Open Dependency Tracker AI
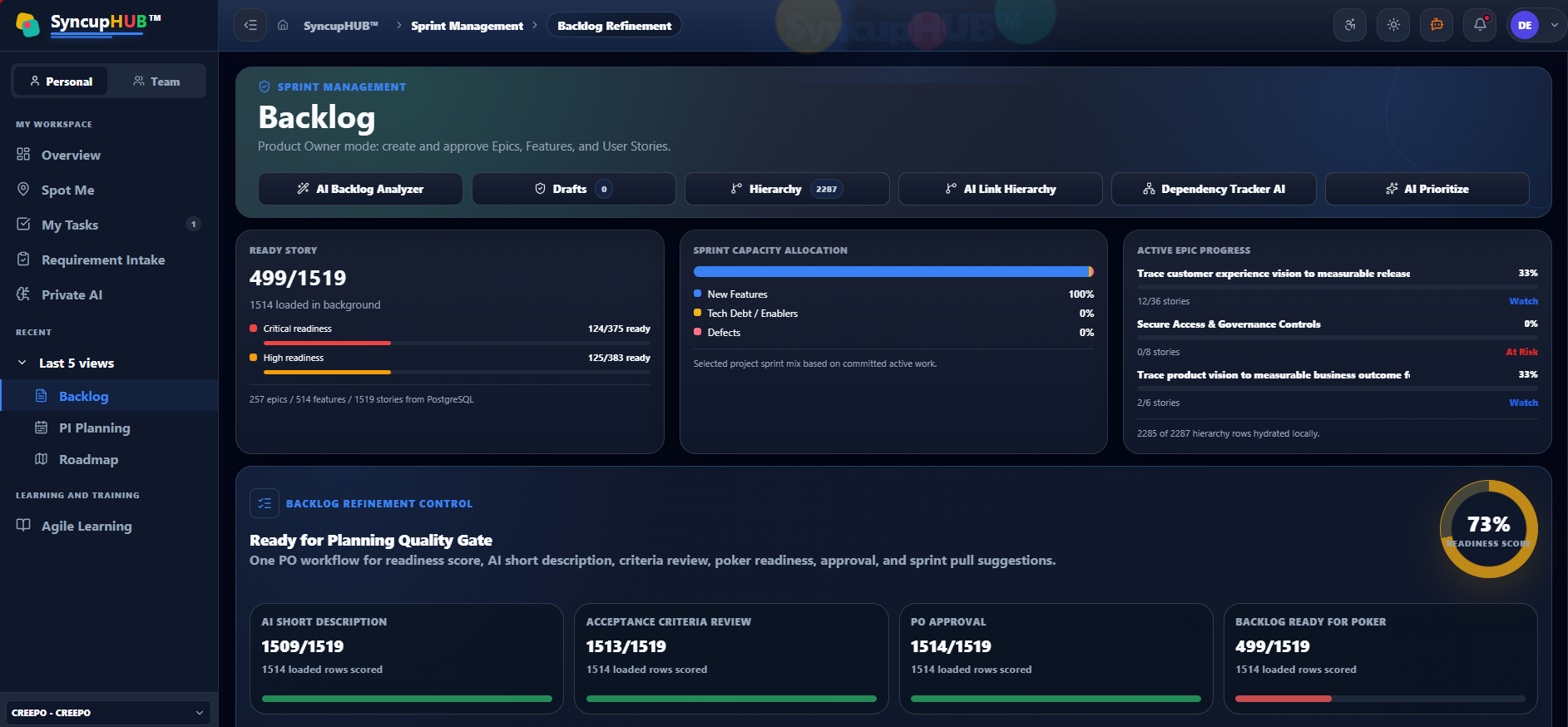 (1214, 189)
